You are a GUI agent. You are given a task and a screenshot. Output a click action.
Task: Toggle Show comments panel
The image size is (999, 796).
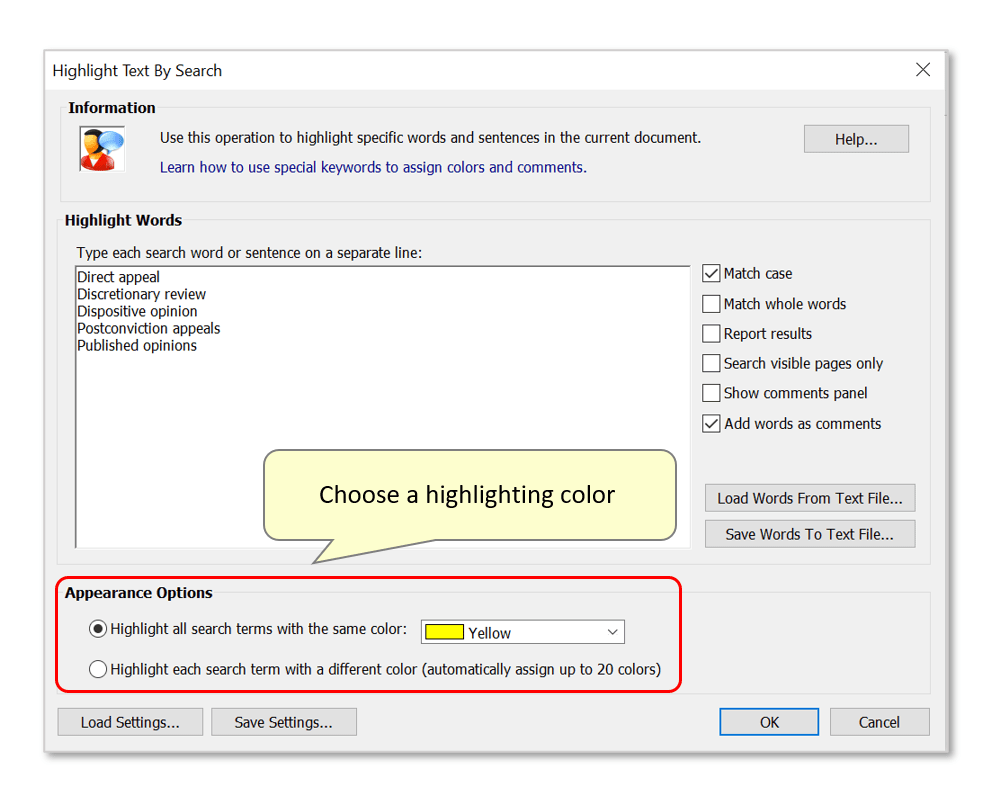(711, 393)
